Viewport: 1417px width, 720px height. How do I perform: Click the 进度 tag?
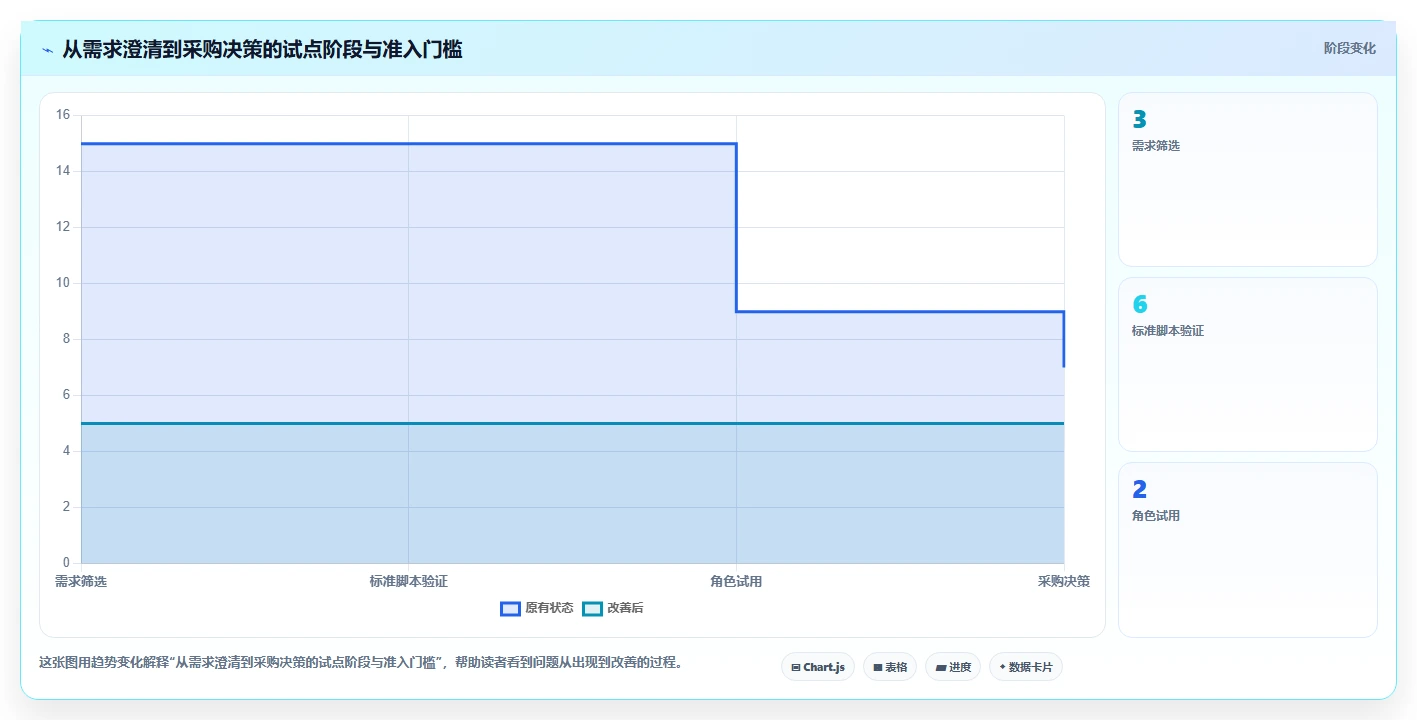point(953,667)
